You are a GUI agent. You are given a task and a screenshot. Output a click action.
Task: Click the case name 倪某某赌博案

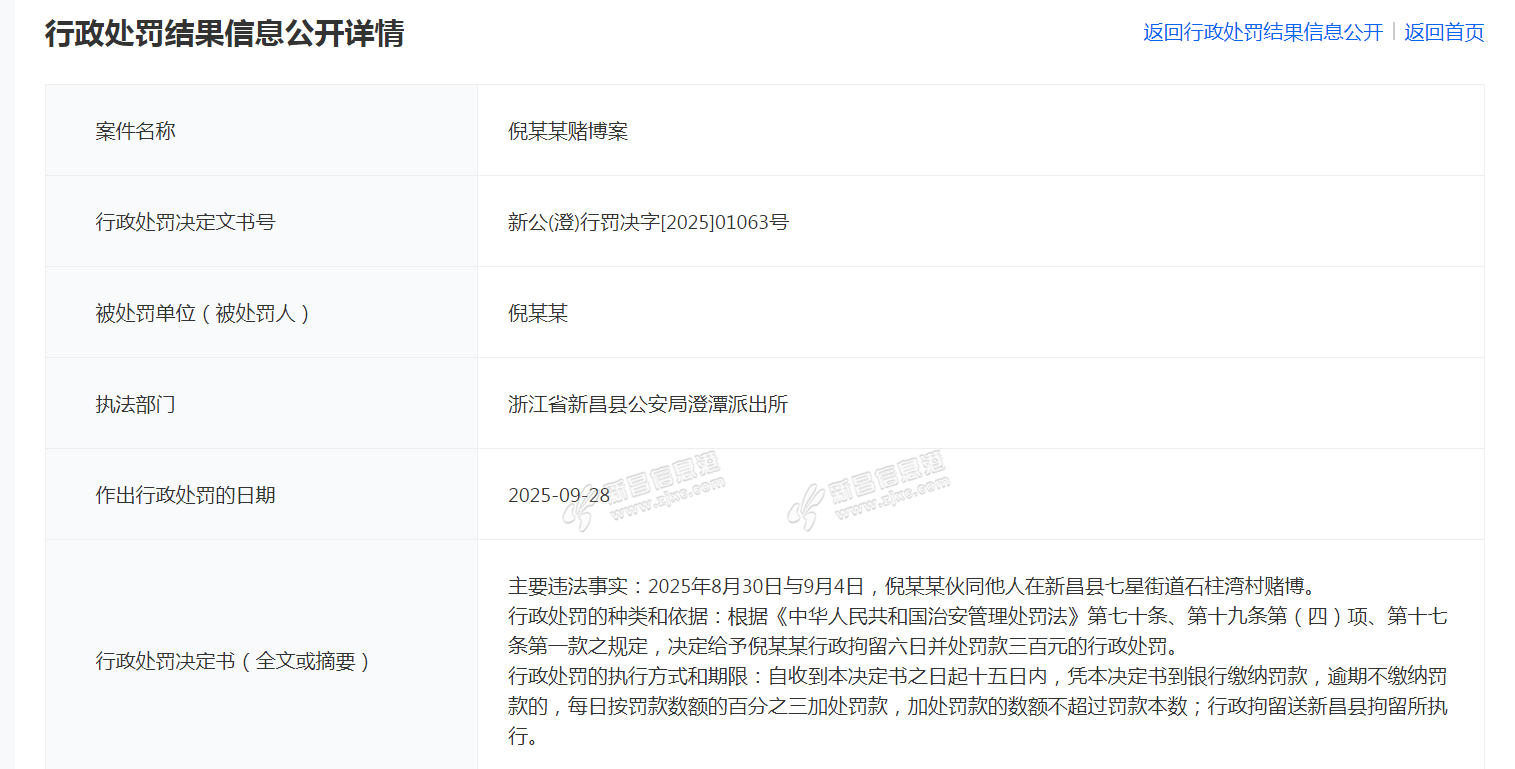tap(568, 131)
